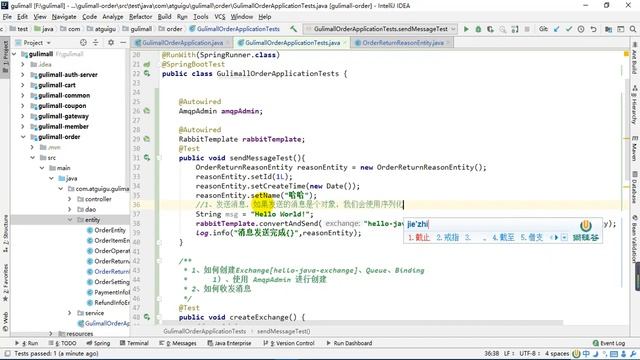The image size is (640, 360).
Task: Open the Spring tool window
Action: click(98, 343)
